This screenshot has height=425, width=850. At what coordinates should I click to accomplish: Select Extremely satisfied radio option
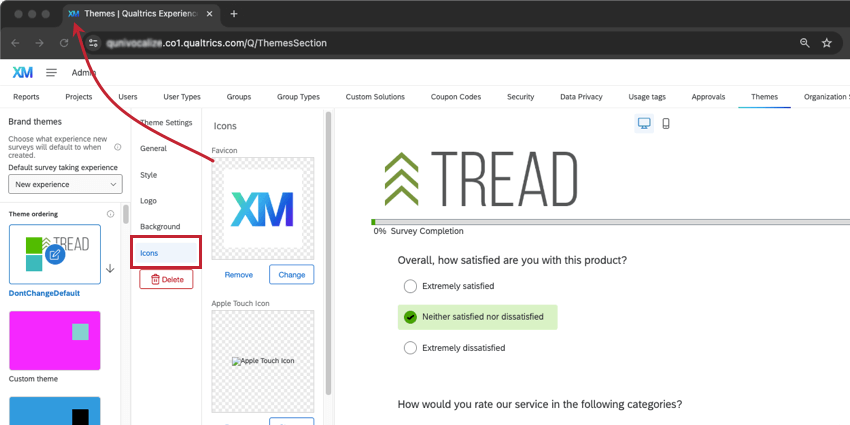coord(410,286)
